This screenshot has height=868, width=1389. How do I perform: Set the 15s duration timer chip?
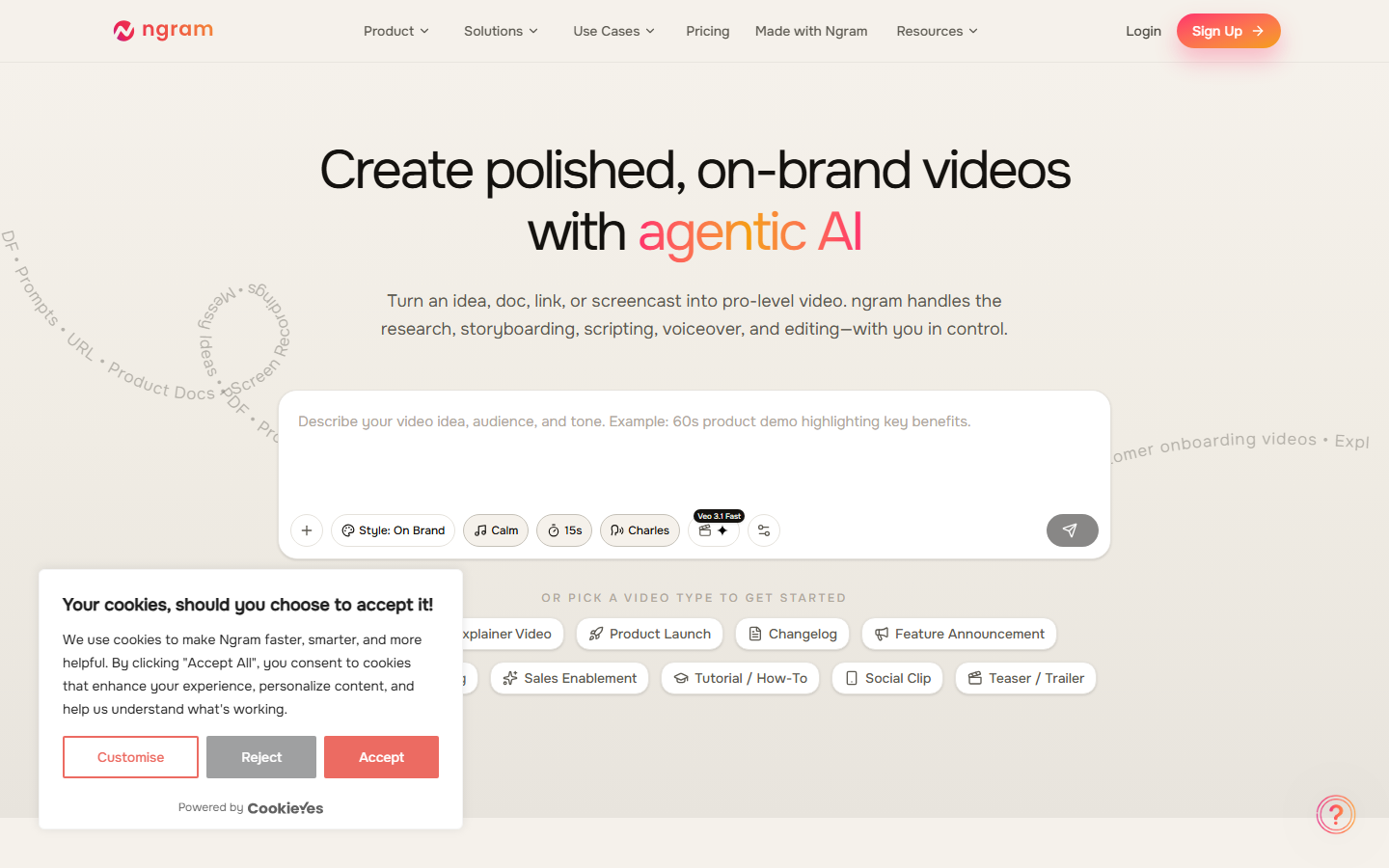(x=564, y=530)
